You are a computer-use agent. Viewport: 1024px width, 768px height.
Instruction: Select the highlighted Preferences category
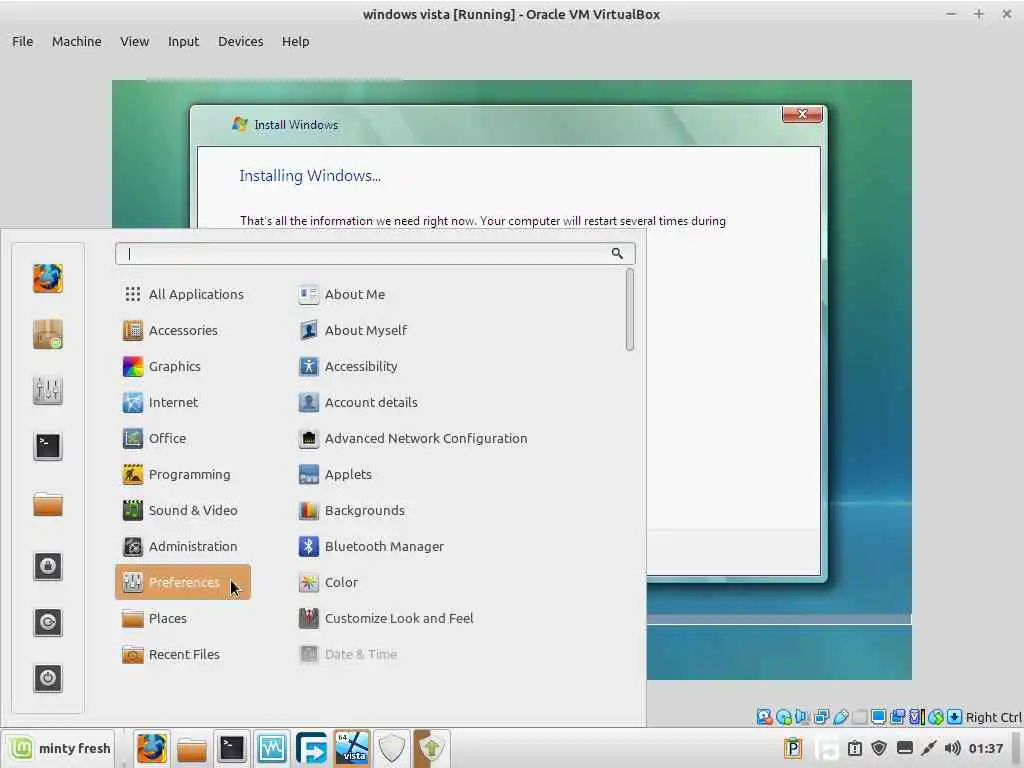pos(183,582)
